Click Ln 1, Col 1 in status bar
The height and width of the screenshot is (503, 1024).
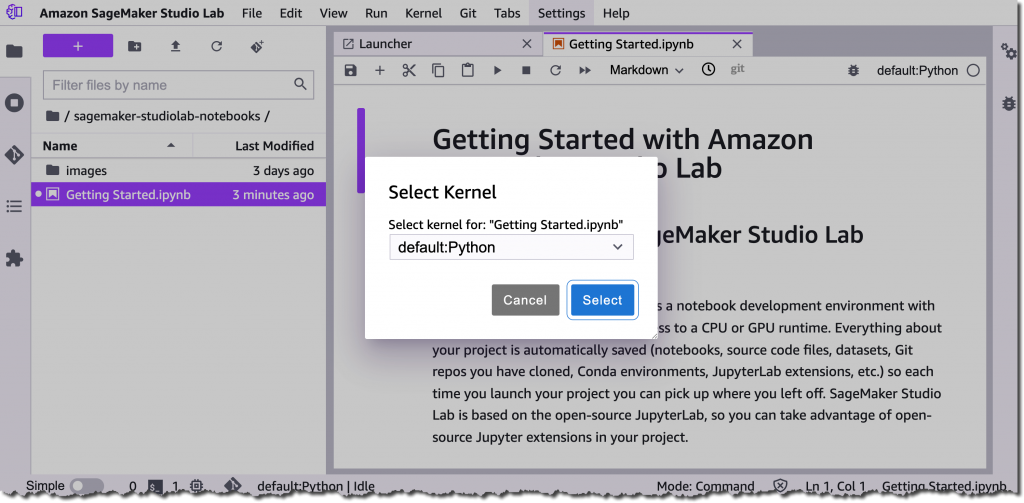tap(836, 487)
